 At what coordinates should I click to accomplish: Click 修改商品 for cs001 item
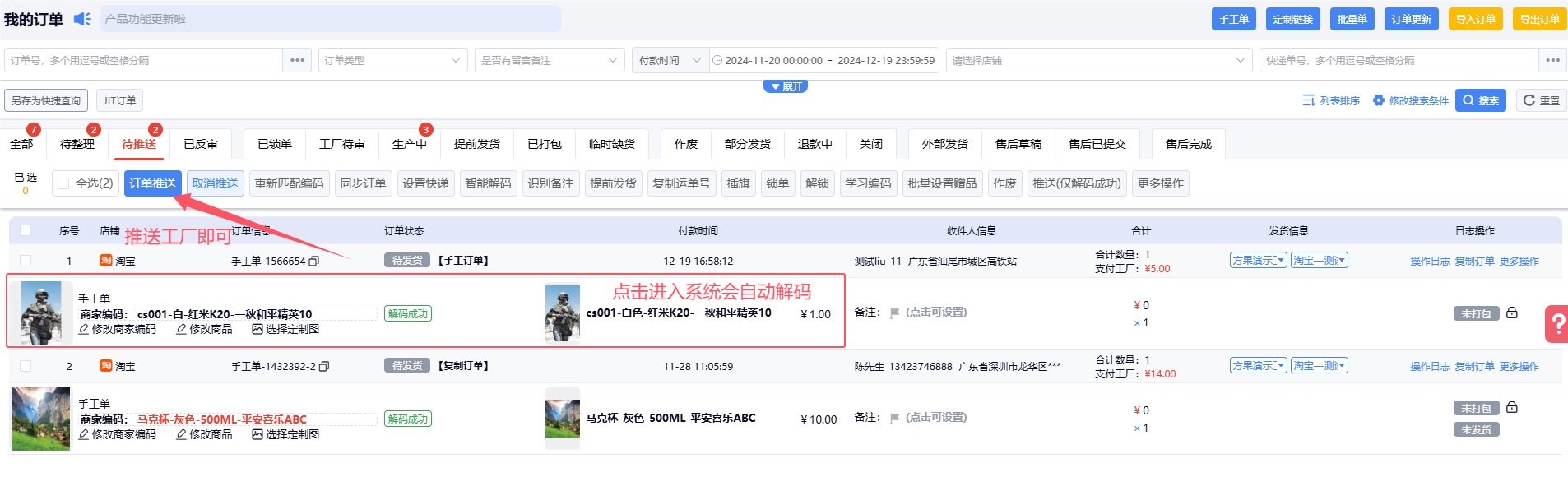tap(205, 329)
